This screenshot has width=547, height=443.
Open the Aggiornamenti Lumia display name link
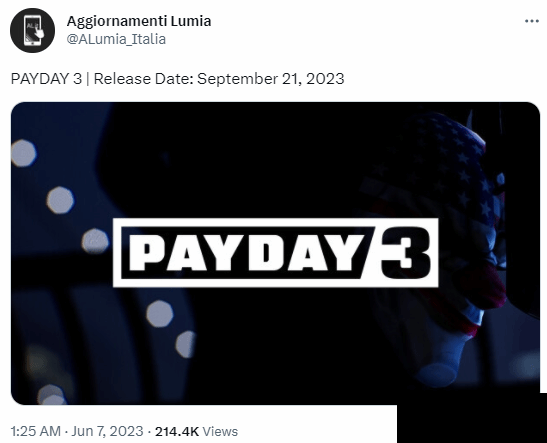pos(139,21)
